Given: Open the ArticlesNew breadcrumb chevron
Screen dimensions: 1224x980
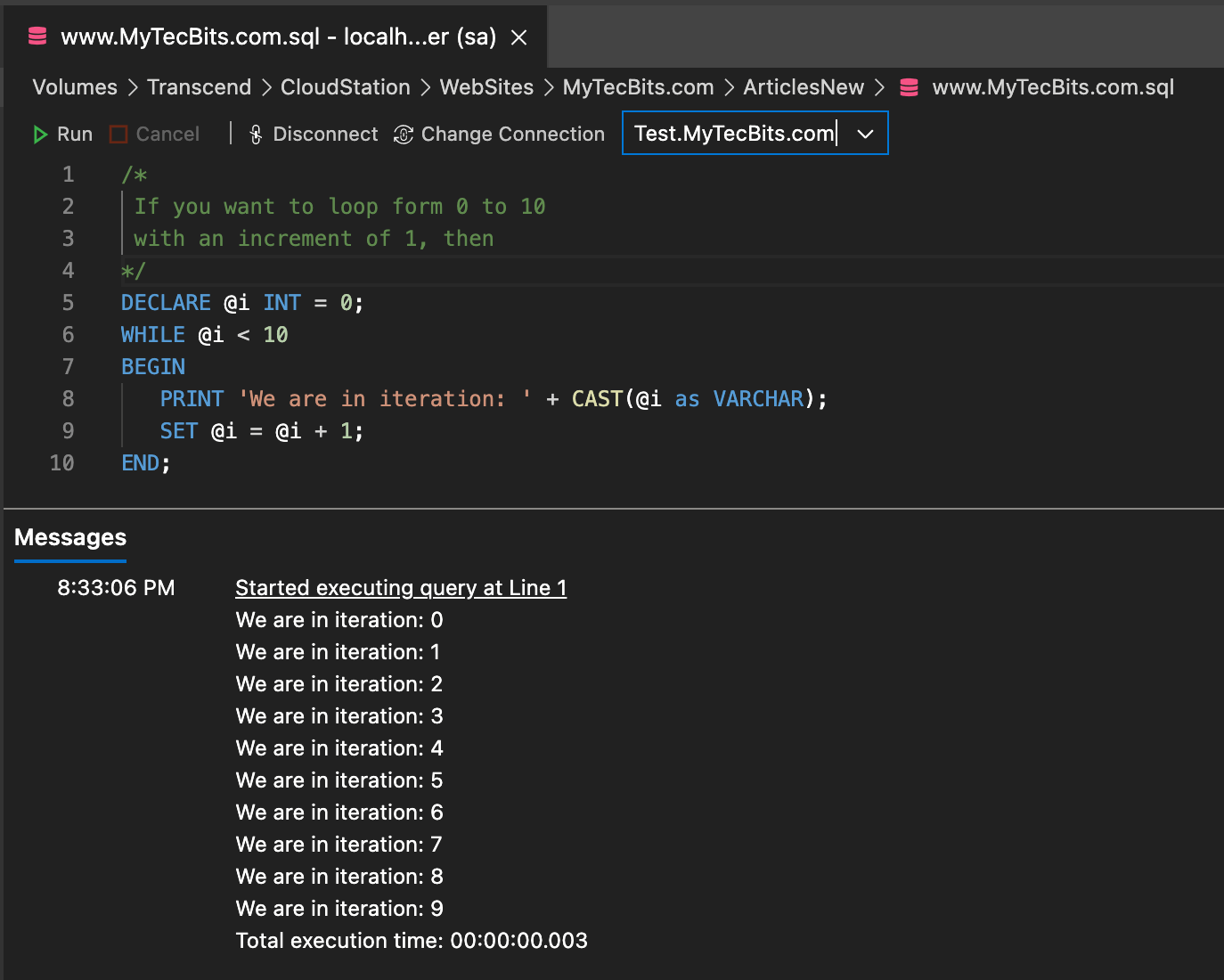Looking at the screenshot, I should coord(879,87).
